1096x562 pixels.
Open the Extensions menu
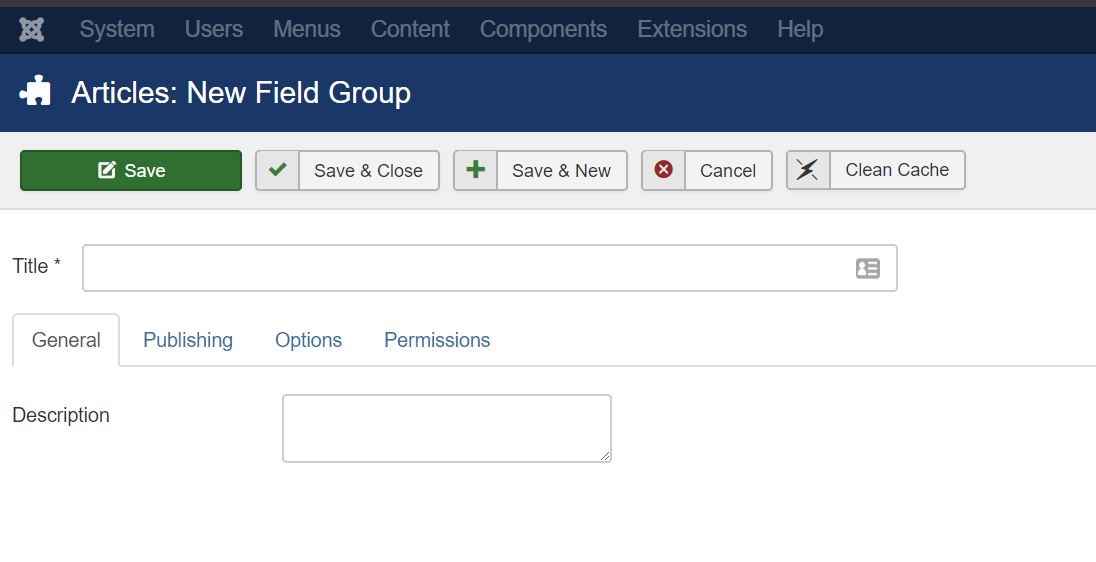[692, 29]
